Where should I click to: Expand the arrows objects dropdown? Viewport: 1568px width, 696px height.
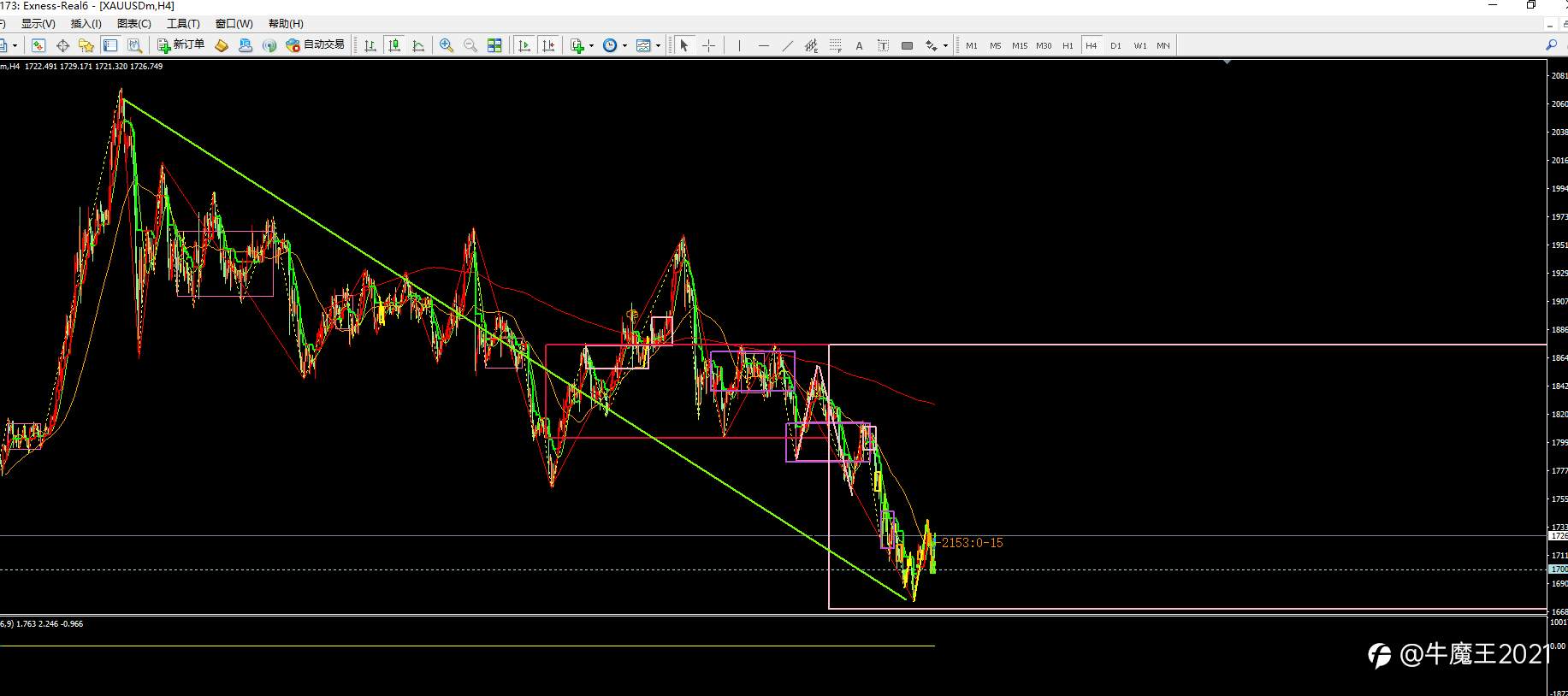[x=945, y=46]
